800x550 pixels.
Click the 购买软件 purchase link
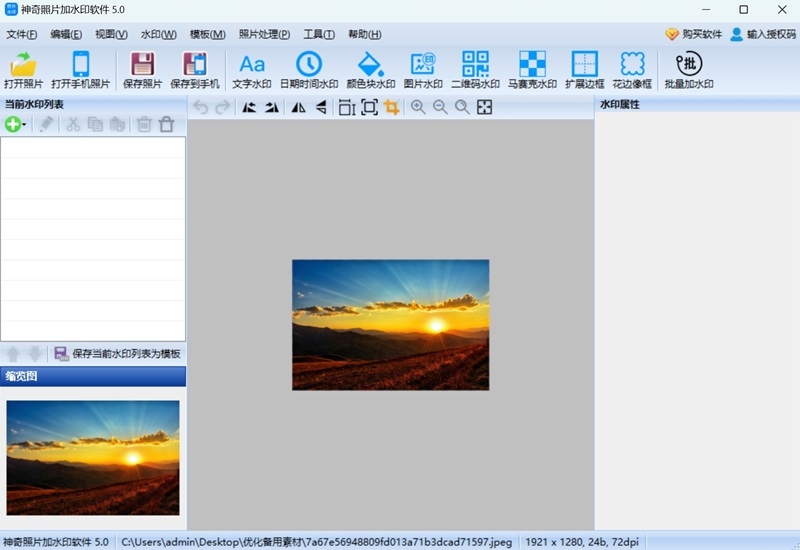[x=694, y=34]
